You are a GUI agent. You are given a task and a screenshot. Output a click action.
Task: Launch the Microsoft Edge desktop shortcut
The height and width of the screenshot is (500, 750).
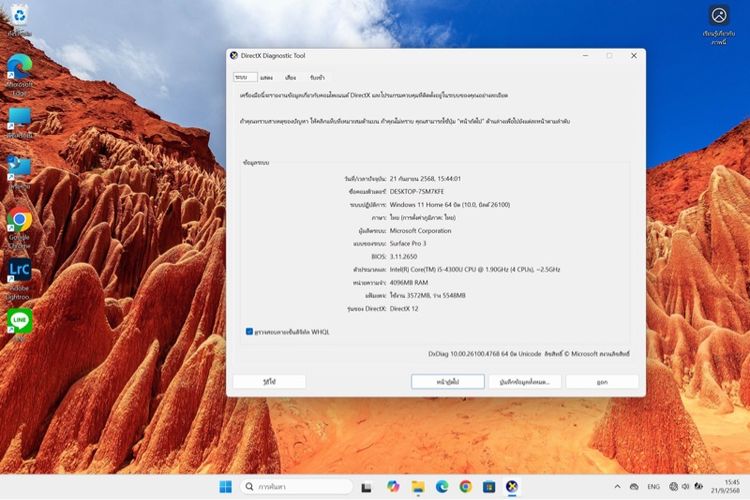click(x=20, y=73)
